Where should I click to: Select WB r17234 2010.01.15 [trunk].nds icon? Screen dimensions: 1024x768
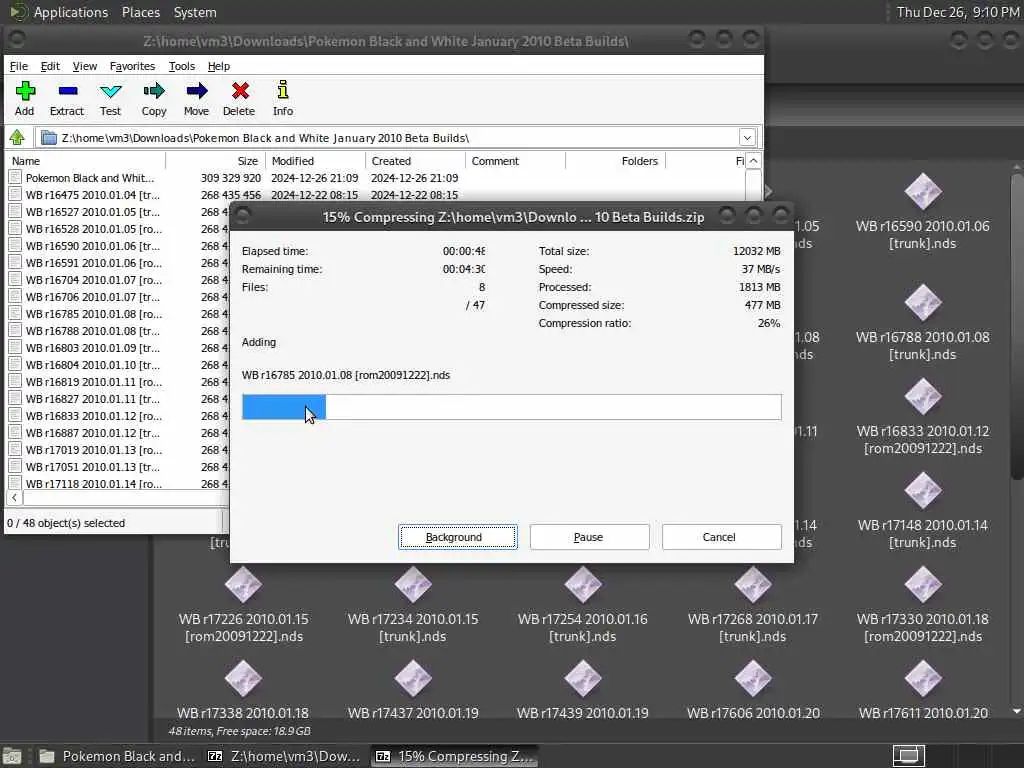[x=413, y=585]
